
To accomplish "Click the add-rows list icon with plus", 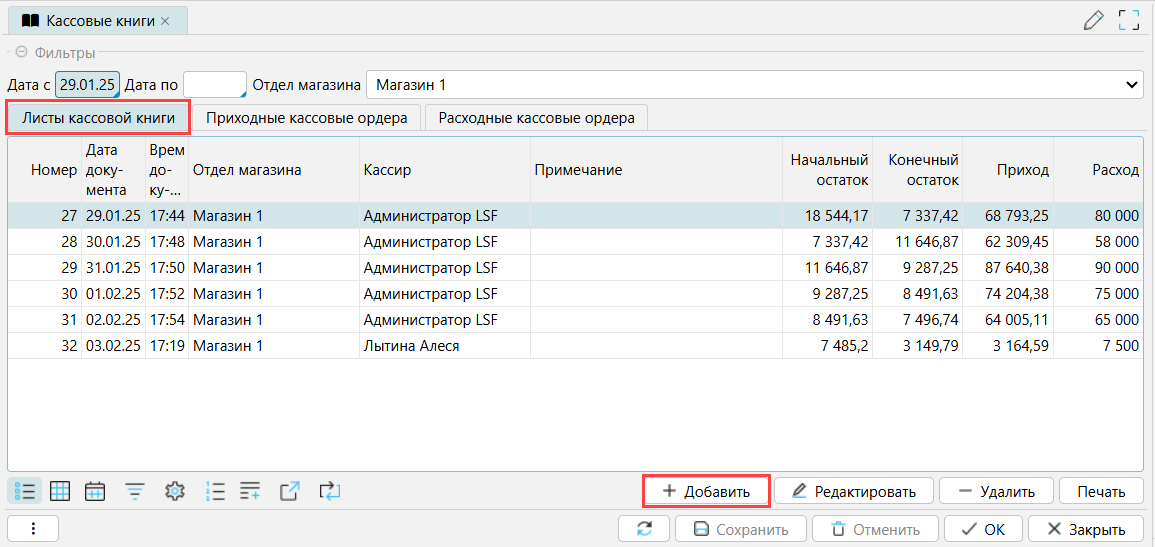I will 250,491.
